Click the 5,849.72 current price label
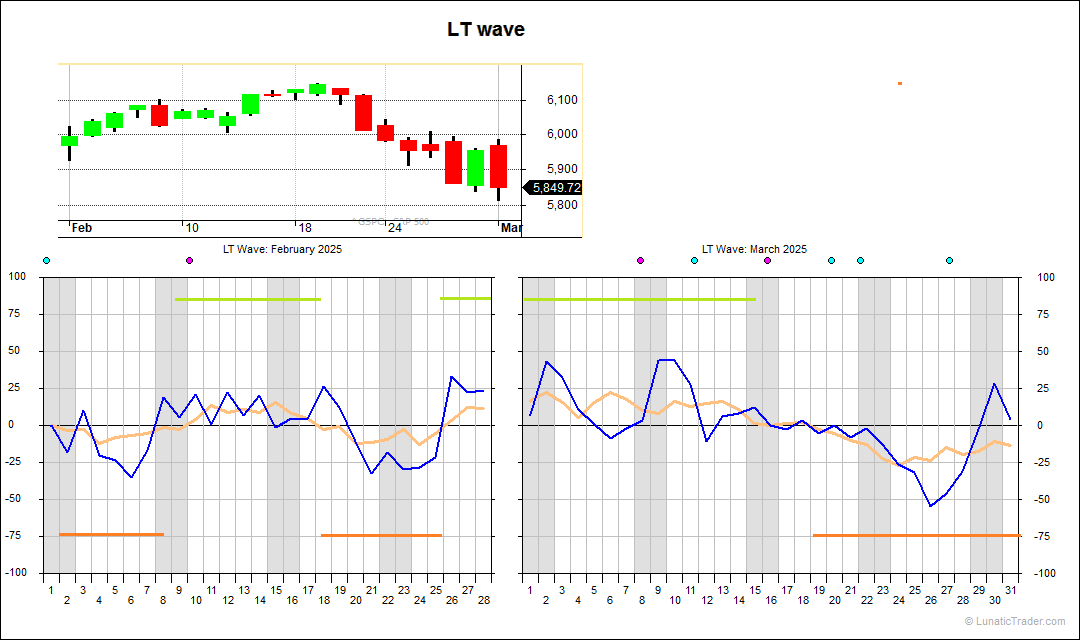1080x640 pixels. 556,187
